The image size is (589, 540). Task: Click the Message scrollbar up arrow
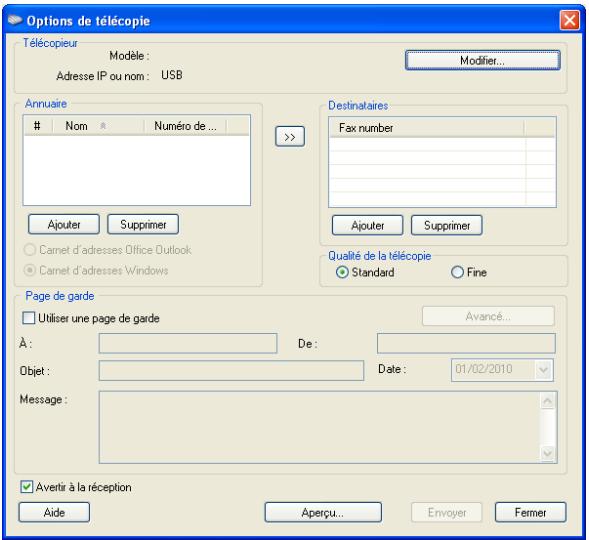point(548,401)
